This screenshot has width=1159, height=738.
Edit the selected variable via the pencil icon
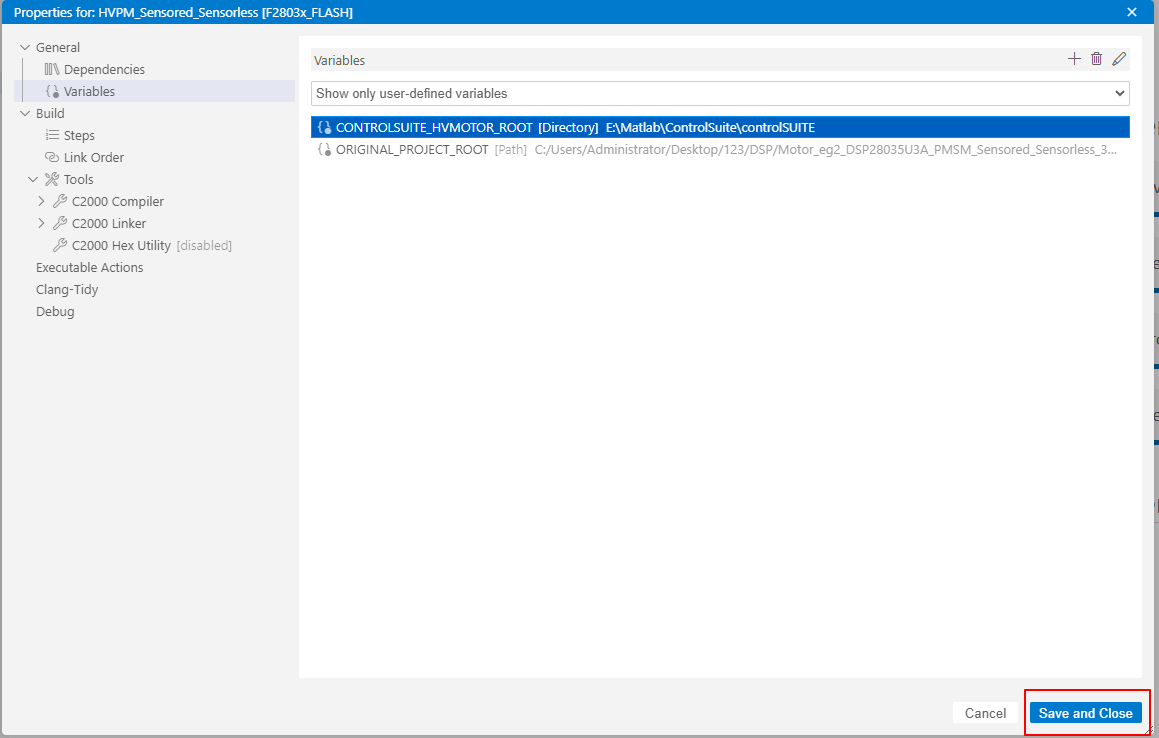[1119, 59]
